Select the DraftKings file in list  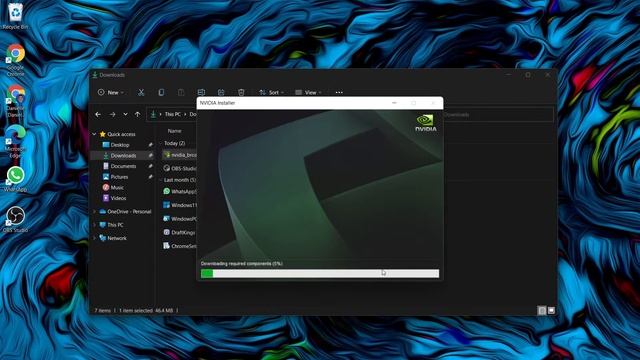[x=180, y=233]
